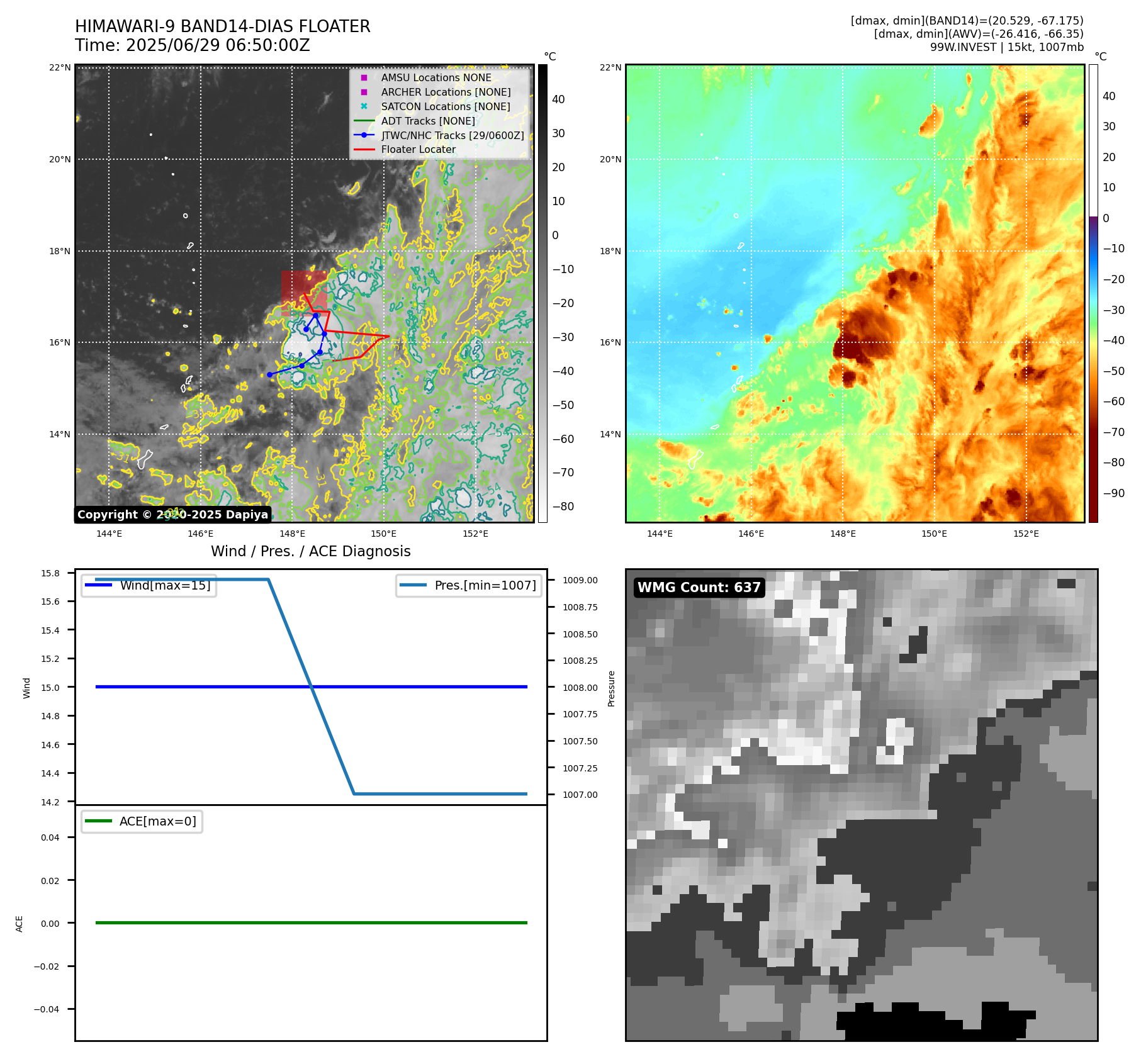Click the "−80" tick on the grayscale colorbar
The height and width of the screenshot is (1064, 1141).
(563, 507)
